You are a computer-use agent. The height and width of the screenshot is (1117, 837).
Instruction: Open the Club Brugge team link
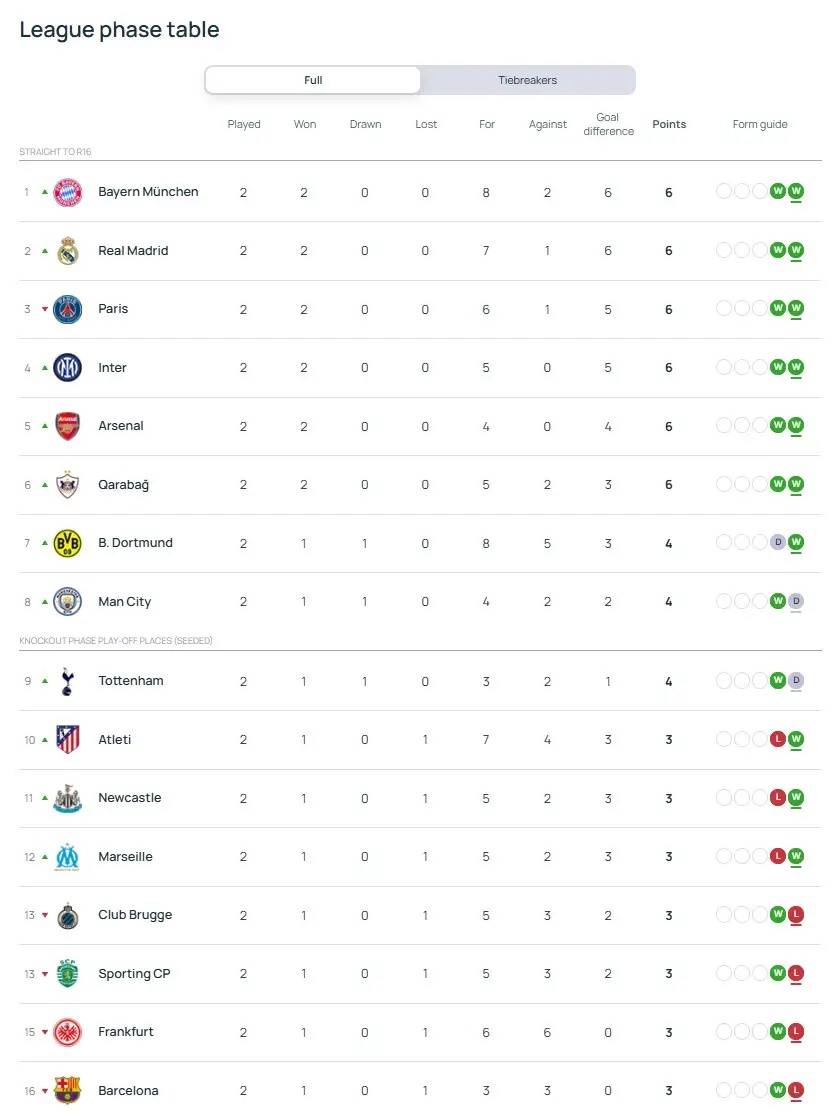[135, 915]
